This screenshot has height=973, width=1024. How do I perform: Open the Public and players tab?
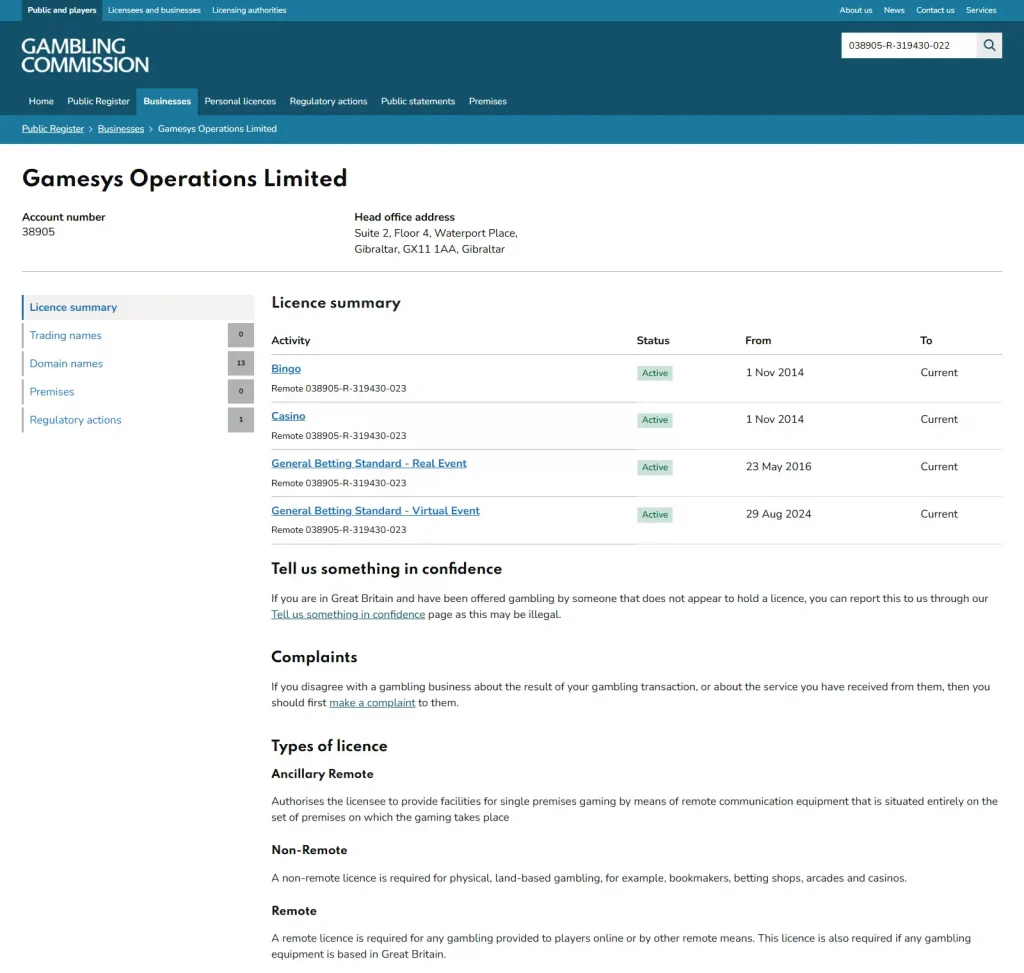click(62, 10)
